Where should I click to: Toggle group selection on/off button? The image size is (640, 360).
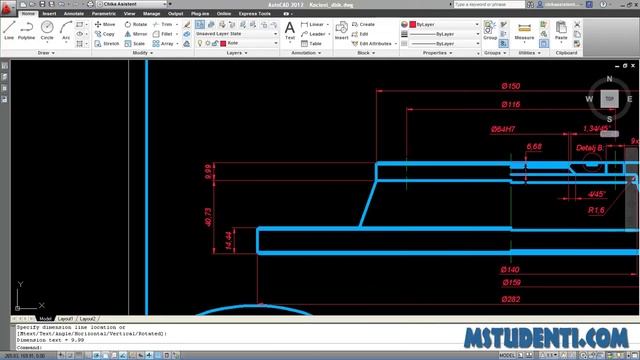[503, 43]
